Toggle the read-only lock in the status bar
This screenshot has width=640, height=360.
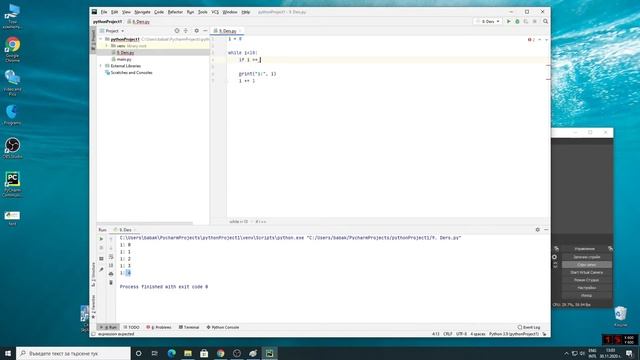(544, 334)
